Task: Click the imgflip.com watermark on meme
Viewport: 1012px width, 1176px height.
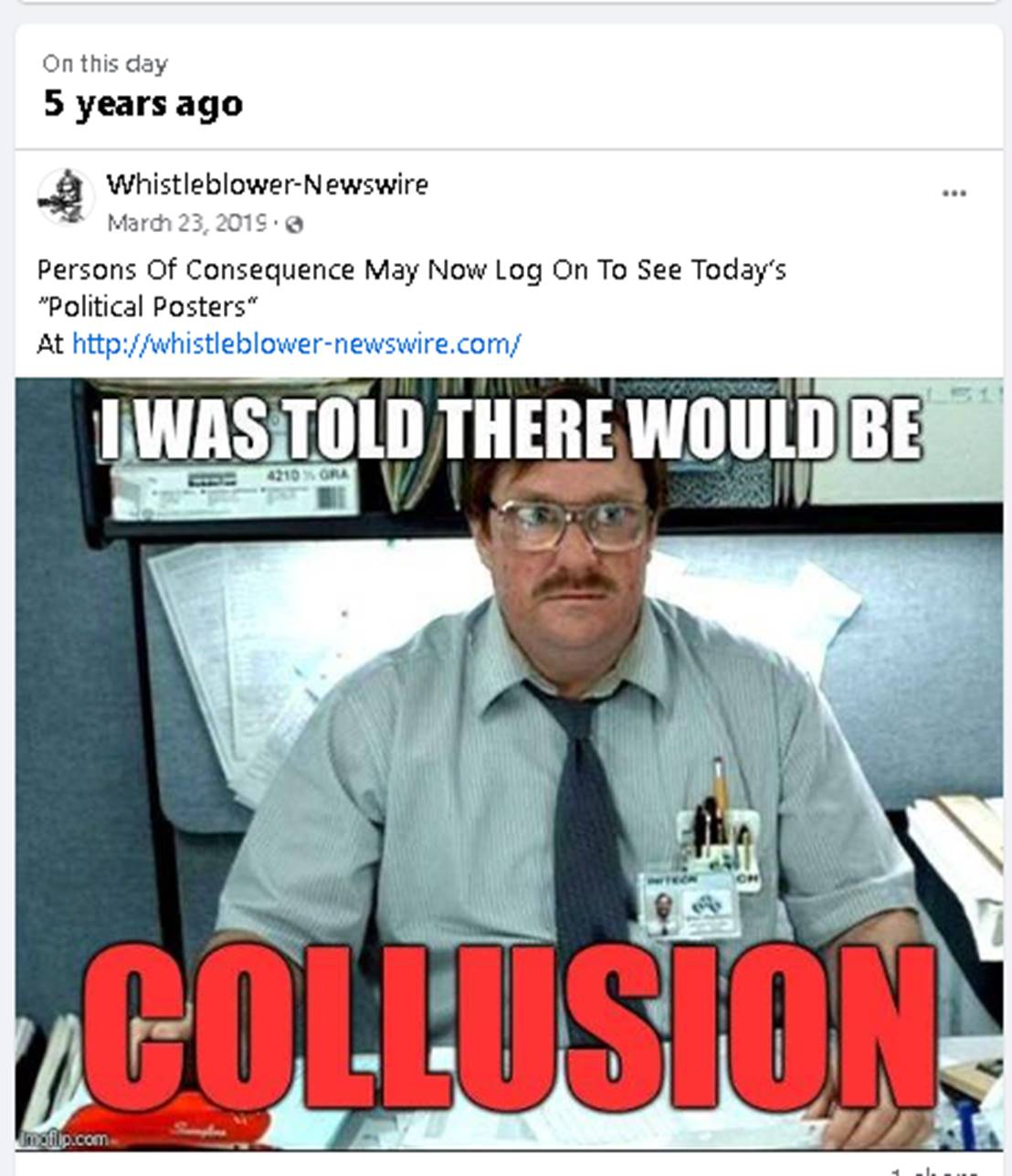Action: point(65,1139)
